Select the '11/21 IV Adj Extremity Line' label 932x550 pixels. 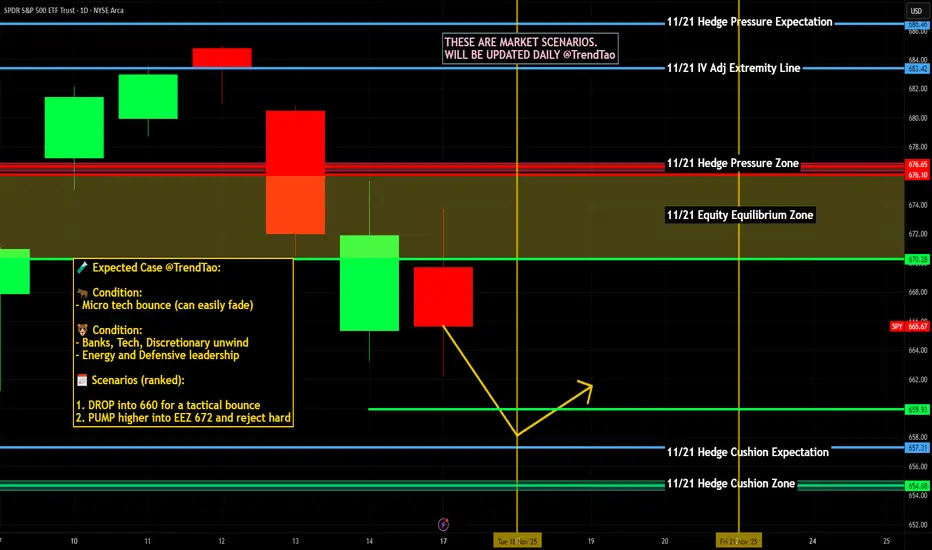(733, 68)
